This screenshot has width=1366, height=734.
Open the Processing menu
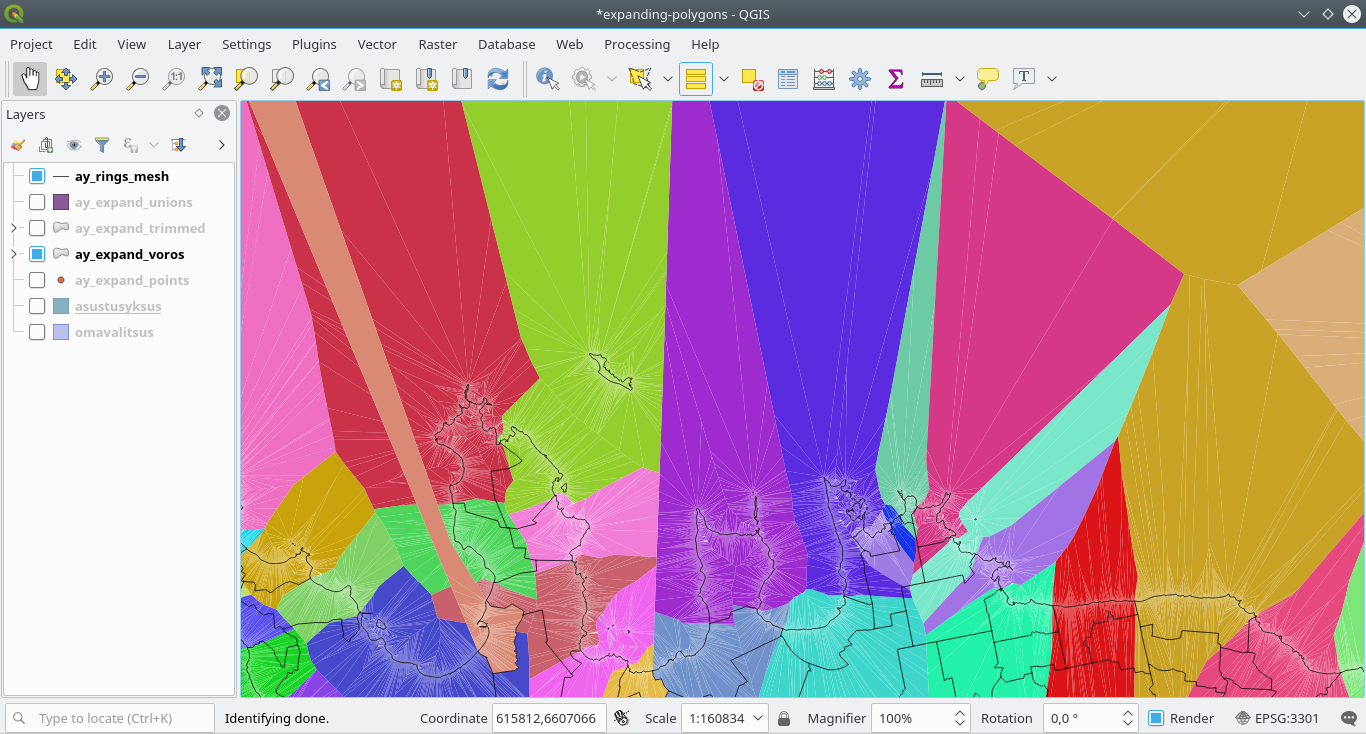click(636, 44)
